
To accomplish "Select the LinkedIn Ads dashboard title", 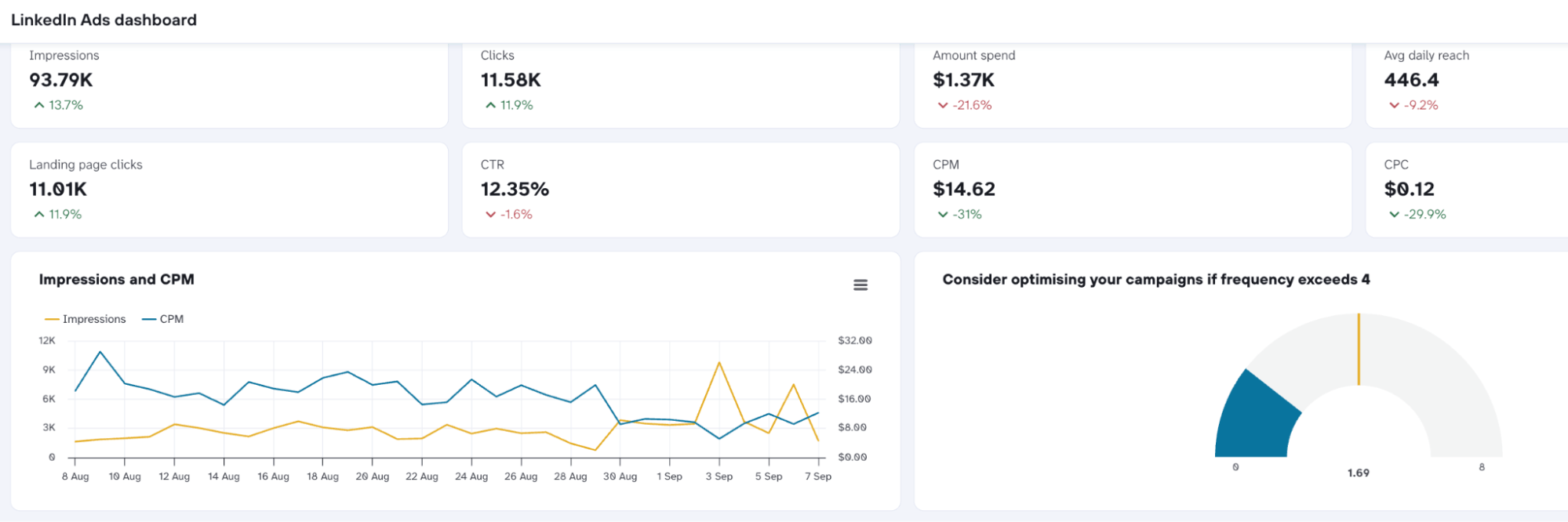I will point(104,20).
